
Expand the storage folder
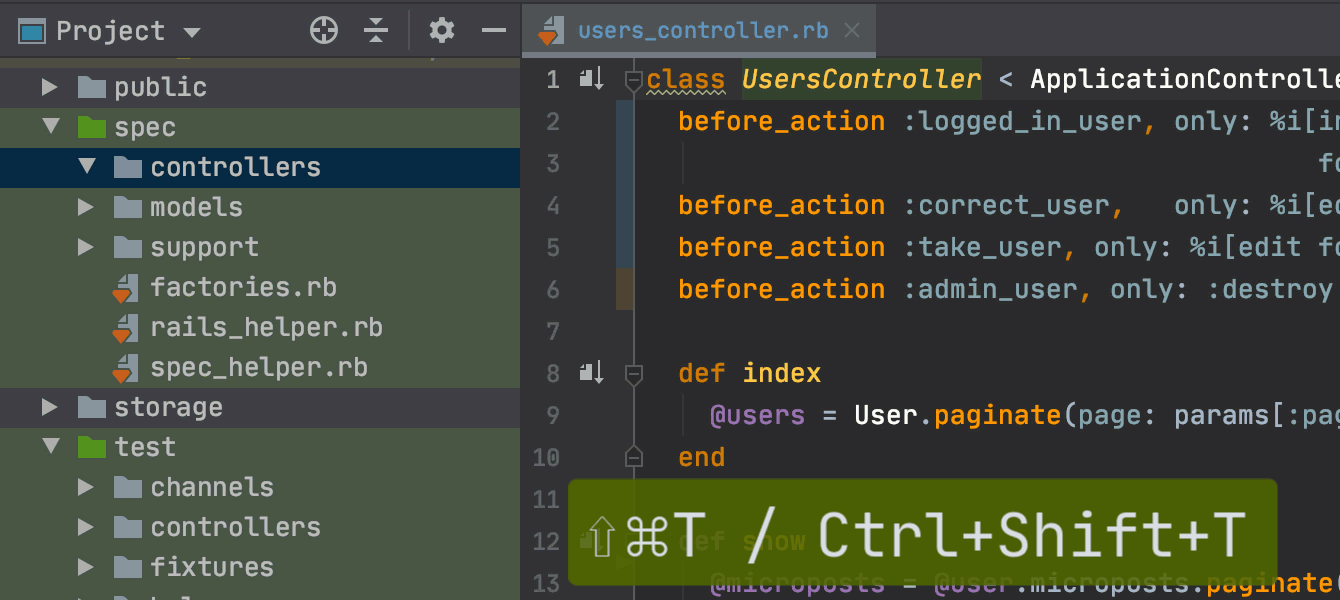point(50,407)
